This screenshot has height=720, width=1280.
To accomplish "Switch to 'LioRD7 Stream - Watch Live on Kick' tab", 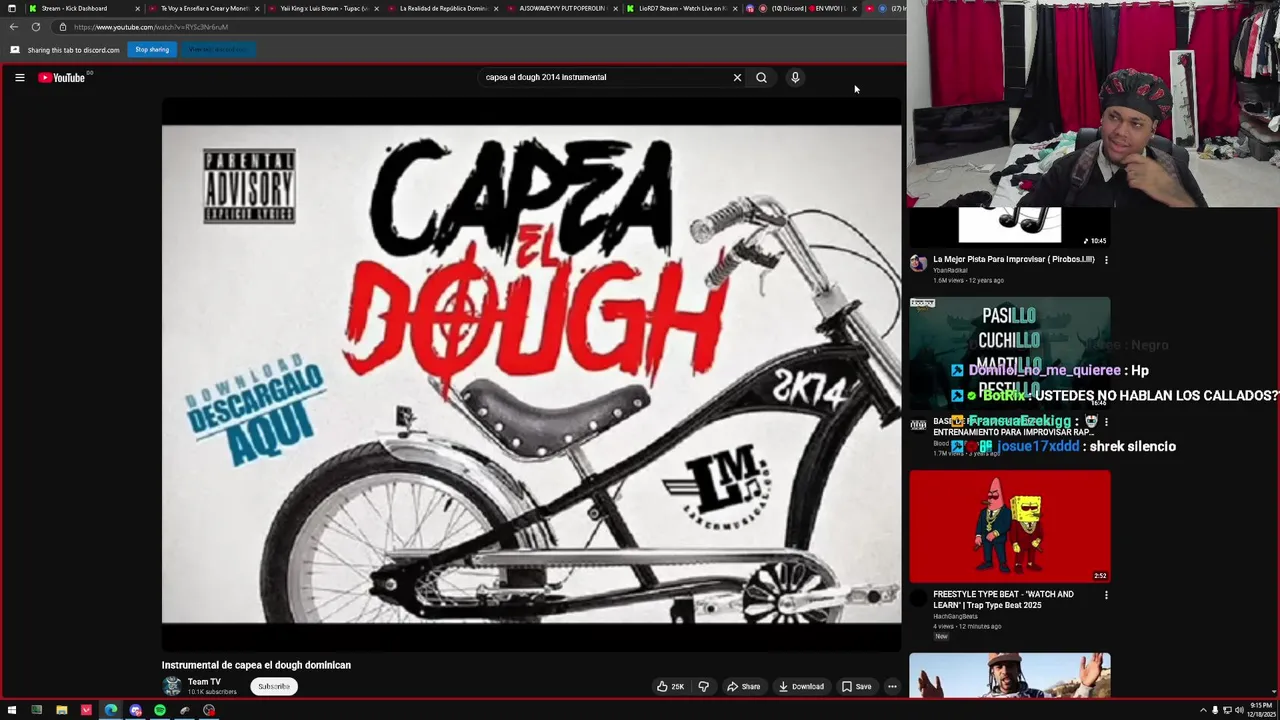I will [683, 8].
